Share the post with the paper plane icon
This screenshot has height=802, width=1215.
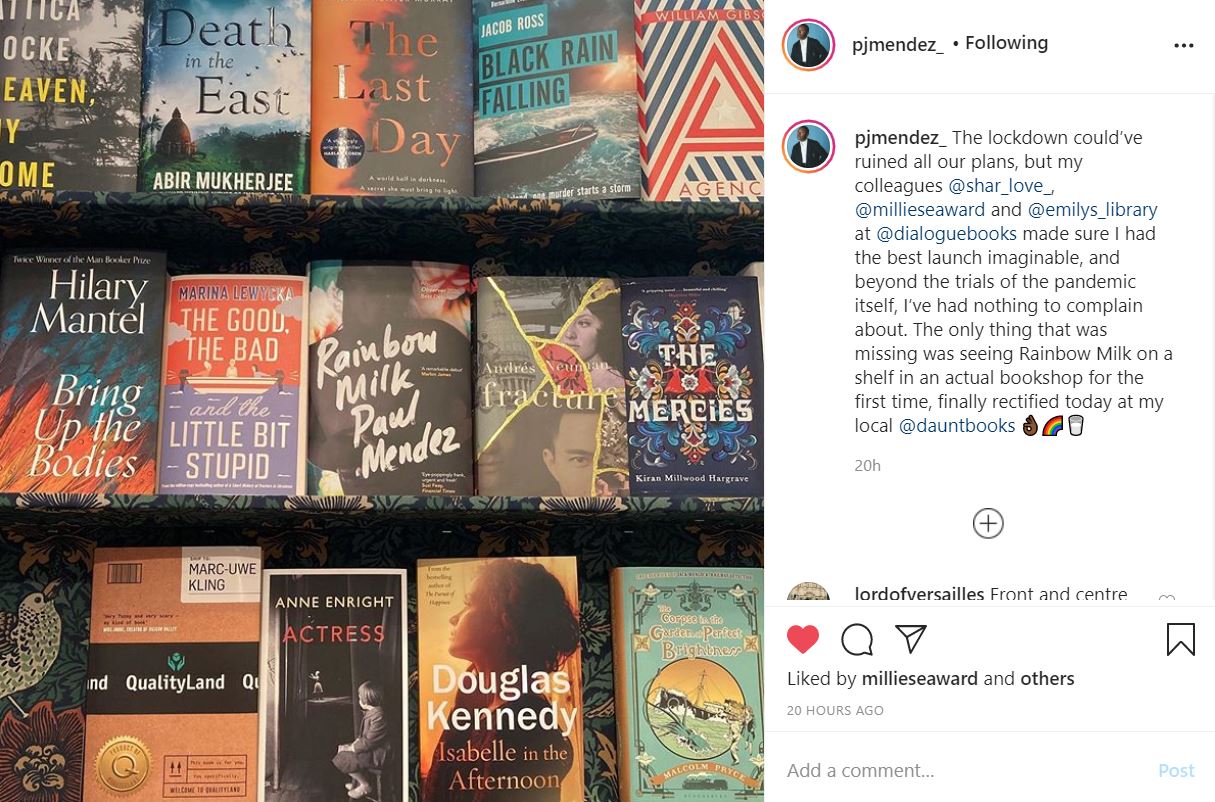point(911,639)
